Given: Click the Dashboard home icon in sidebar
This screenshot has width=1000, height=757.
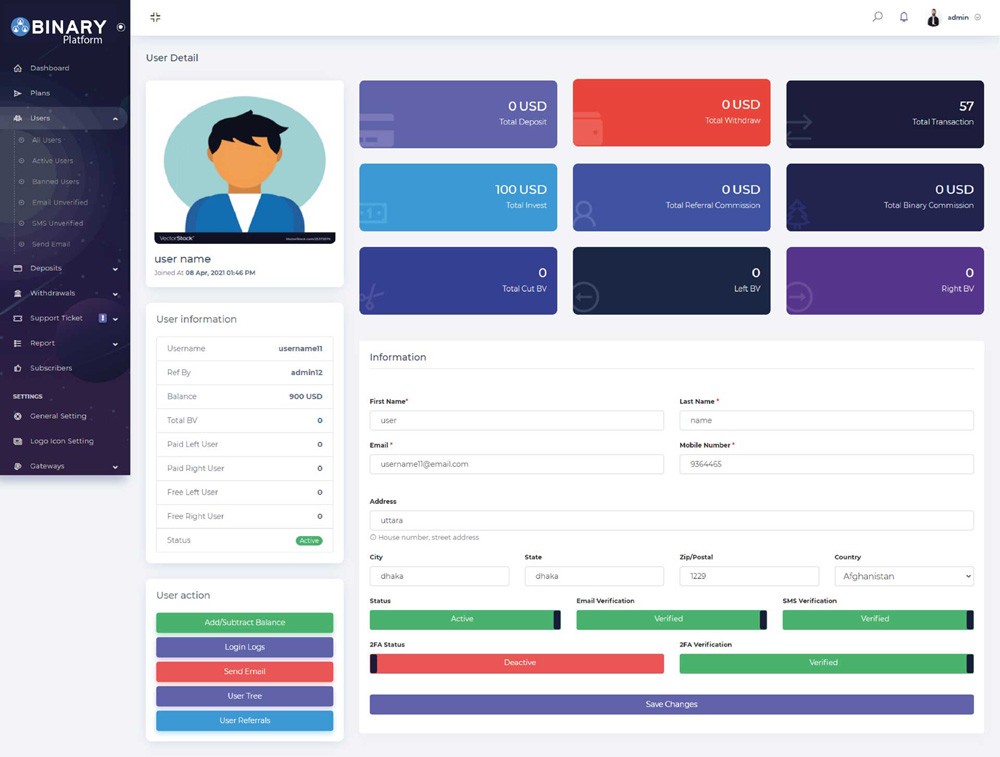Looking at the screenshot, I should click(18, 68).
